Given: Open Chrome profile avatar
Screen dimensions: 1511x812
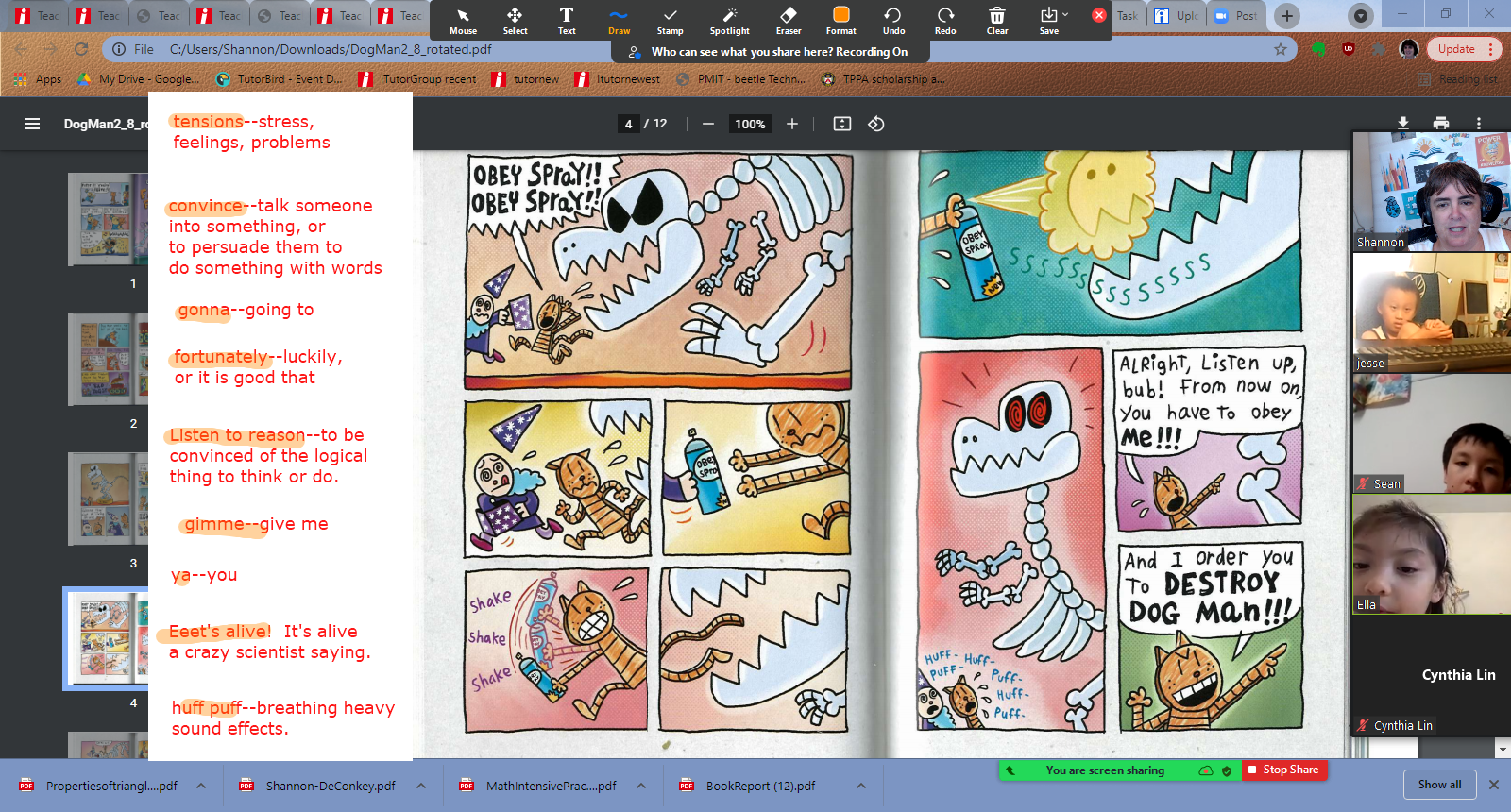Looking at the screenshot, I should [1409, 49].
